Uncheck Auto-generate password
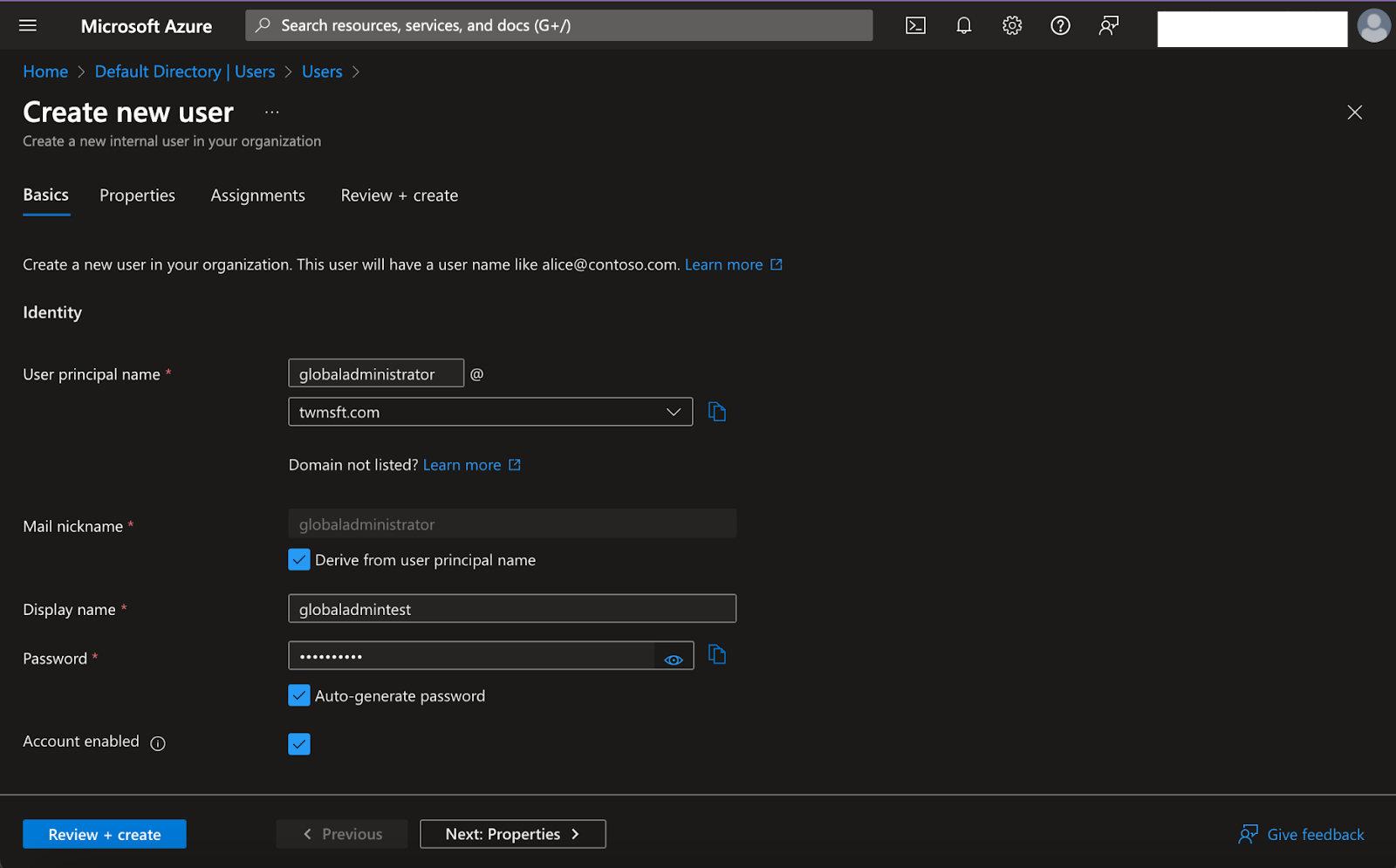Viewport: 1396px width, 868px height. [299, 695]
